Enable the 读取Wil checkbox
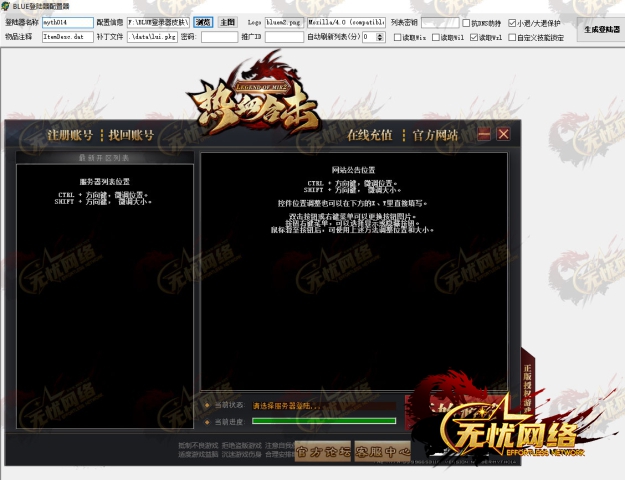The image size is (625, 480). coord(436,37)
